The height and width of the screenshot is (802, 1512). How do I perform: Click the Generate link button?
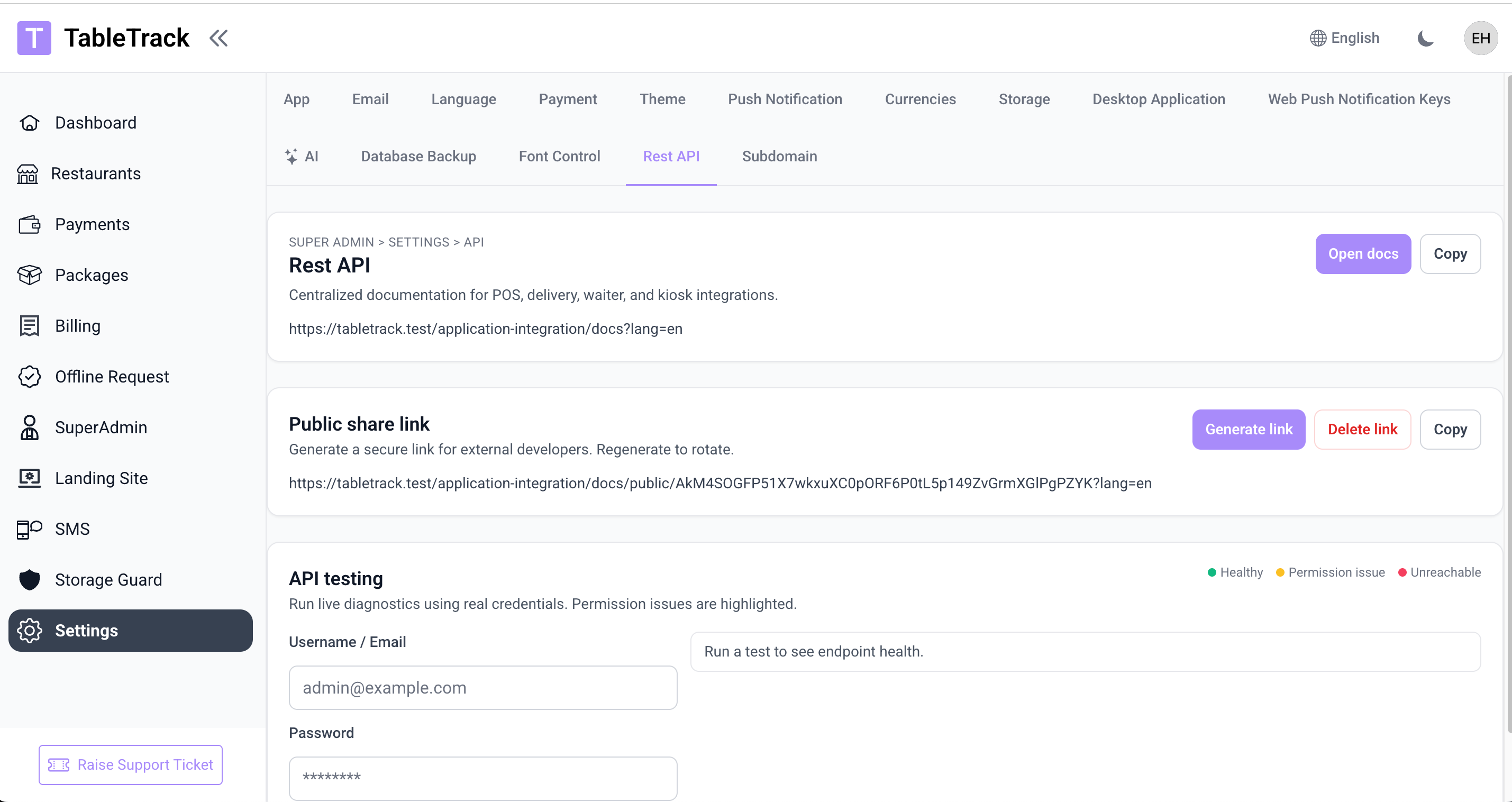pos(1249,429)
